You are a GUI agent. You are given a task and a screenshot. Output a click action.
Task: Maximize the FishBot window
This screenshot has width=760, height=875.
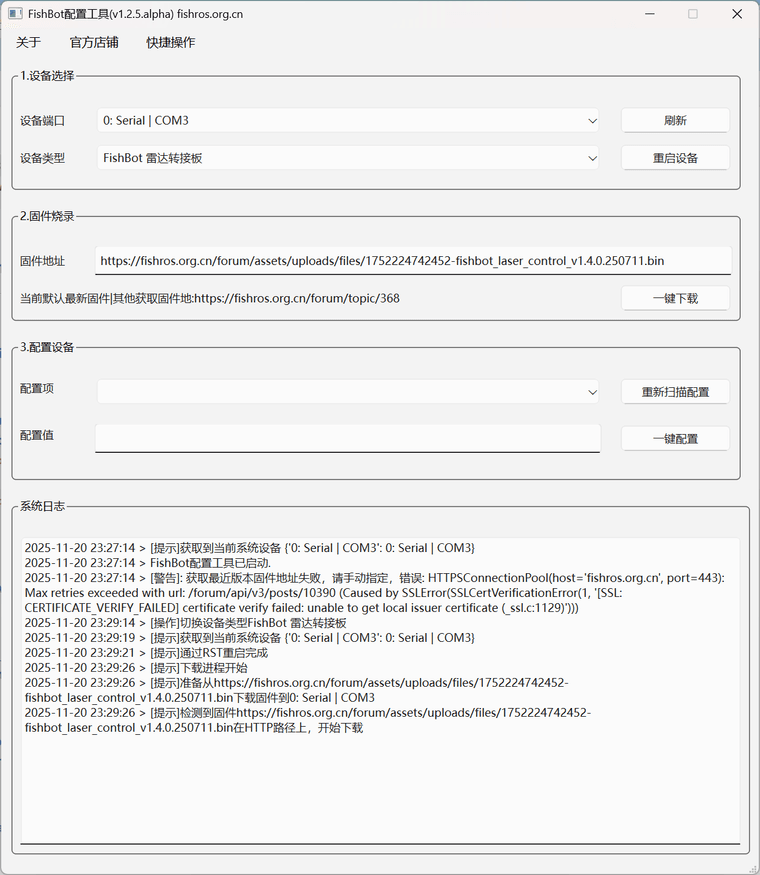pos(692,14)
